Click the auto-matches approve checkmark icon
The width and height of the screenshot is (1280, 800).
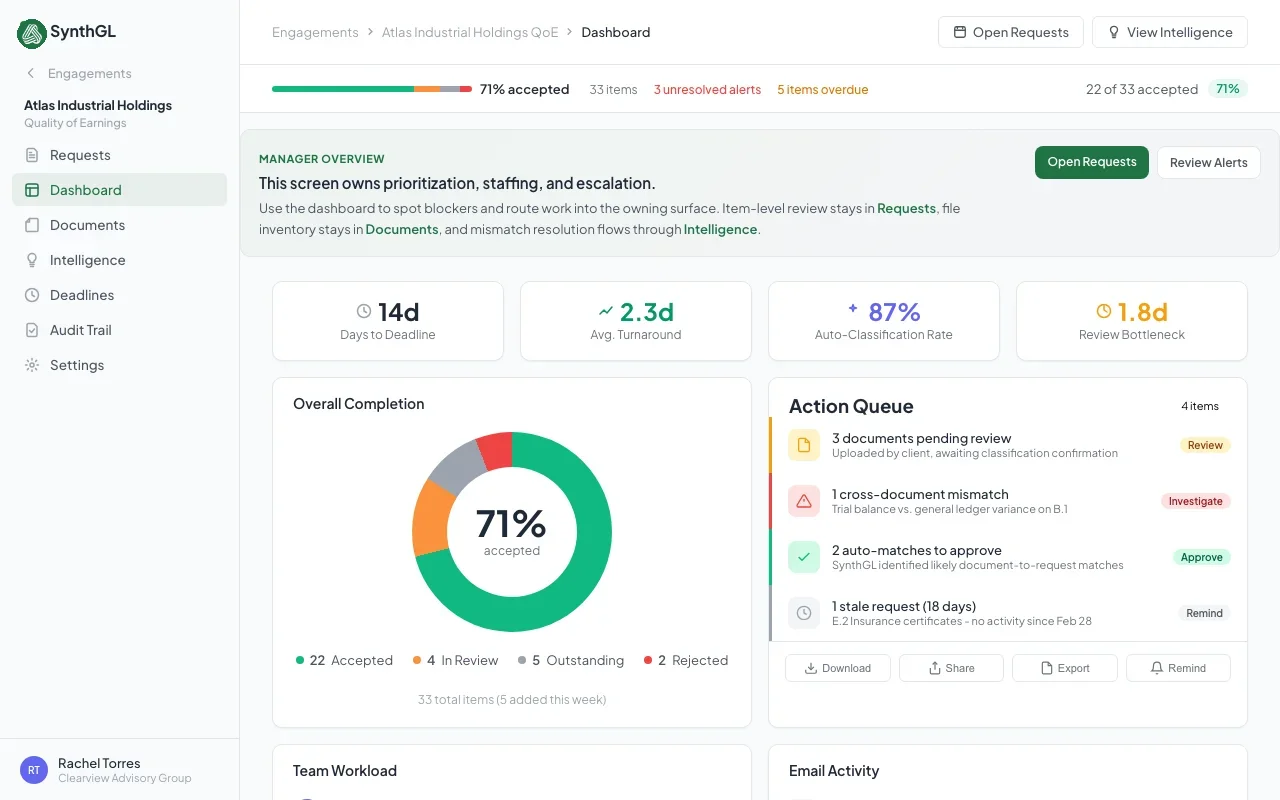click(x=804, y=557)
